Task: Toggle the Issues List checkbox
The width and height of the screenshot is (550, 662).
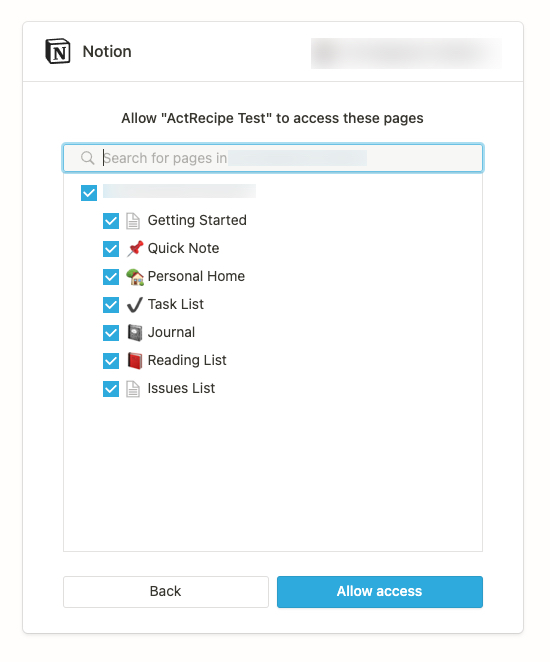Action: pyautogui.click(x=111, y=388)
